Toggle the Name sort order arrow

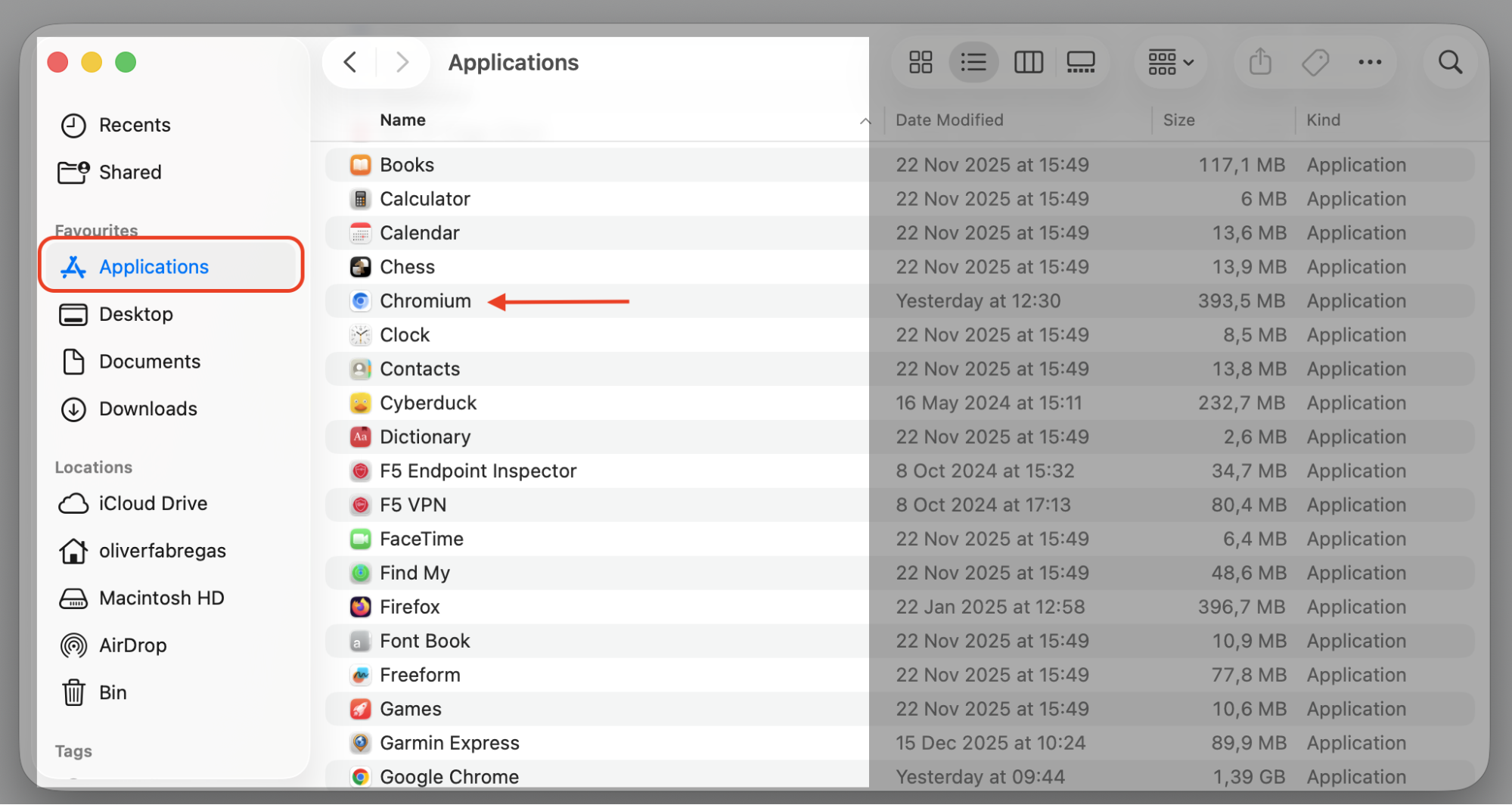865,121
